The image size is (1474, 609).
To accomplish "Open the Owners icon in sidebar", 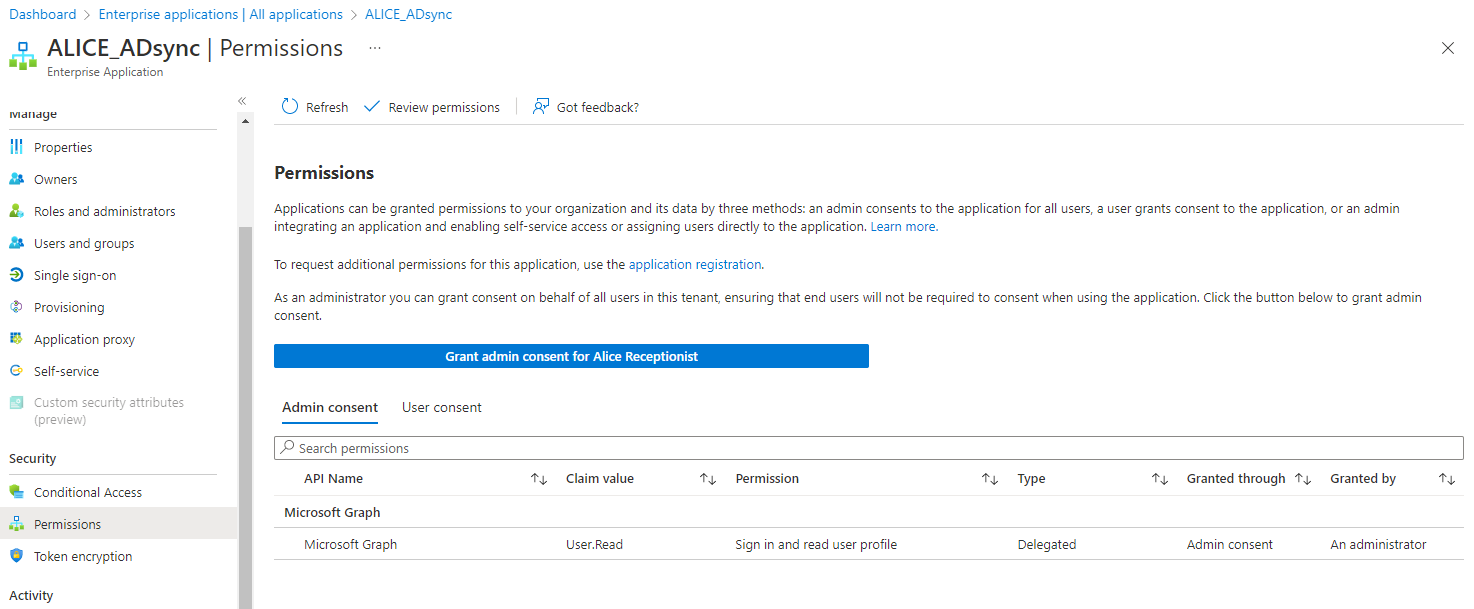I will pyautogui.click(x=16, y=179).
